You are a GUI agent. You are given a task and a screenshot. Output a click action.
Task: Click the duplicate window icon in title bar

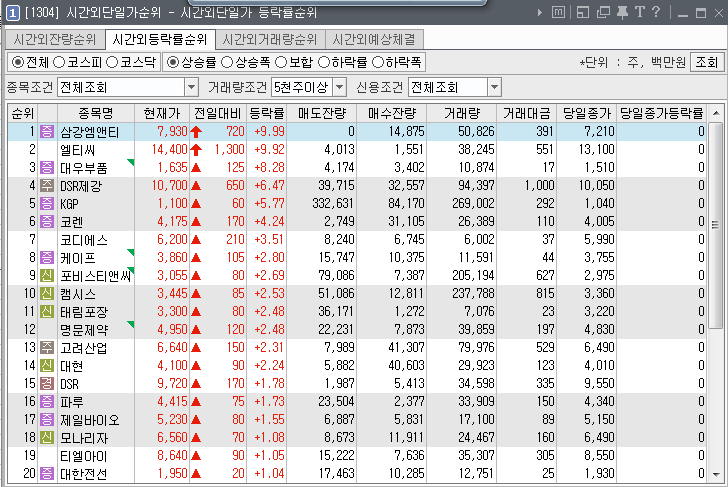[x=603, y=13]
